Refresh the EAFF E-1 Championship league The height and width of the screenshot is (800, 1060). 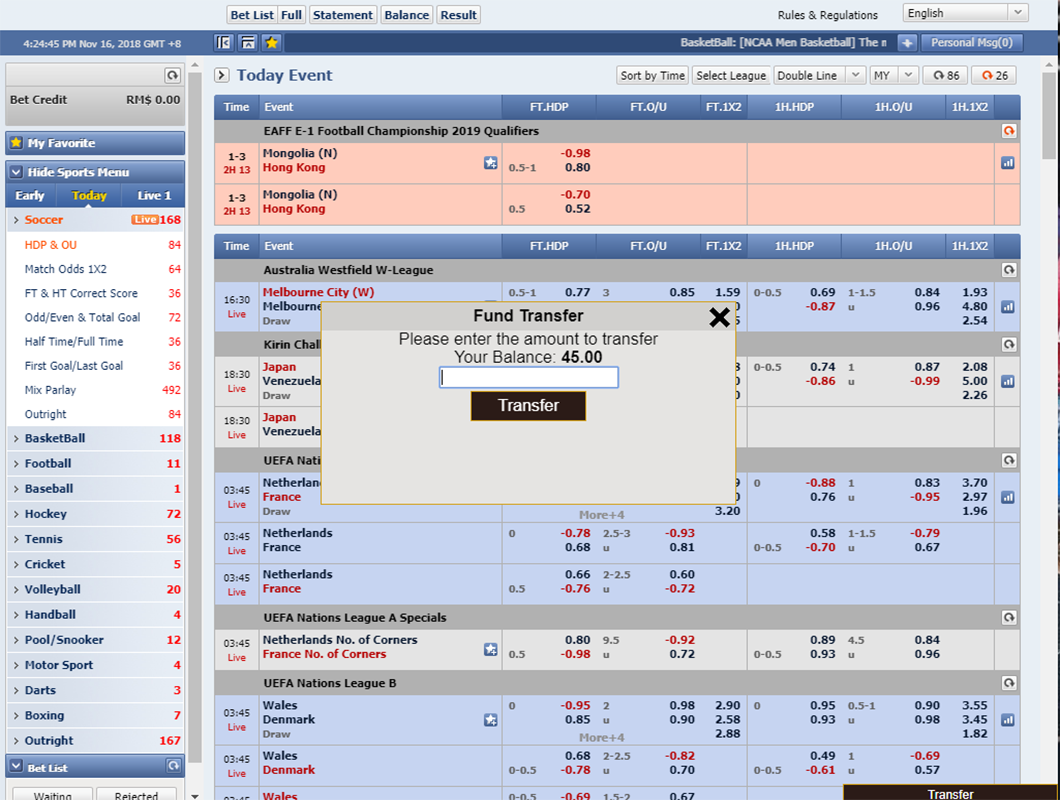pos(1008,131)
